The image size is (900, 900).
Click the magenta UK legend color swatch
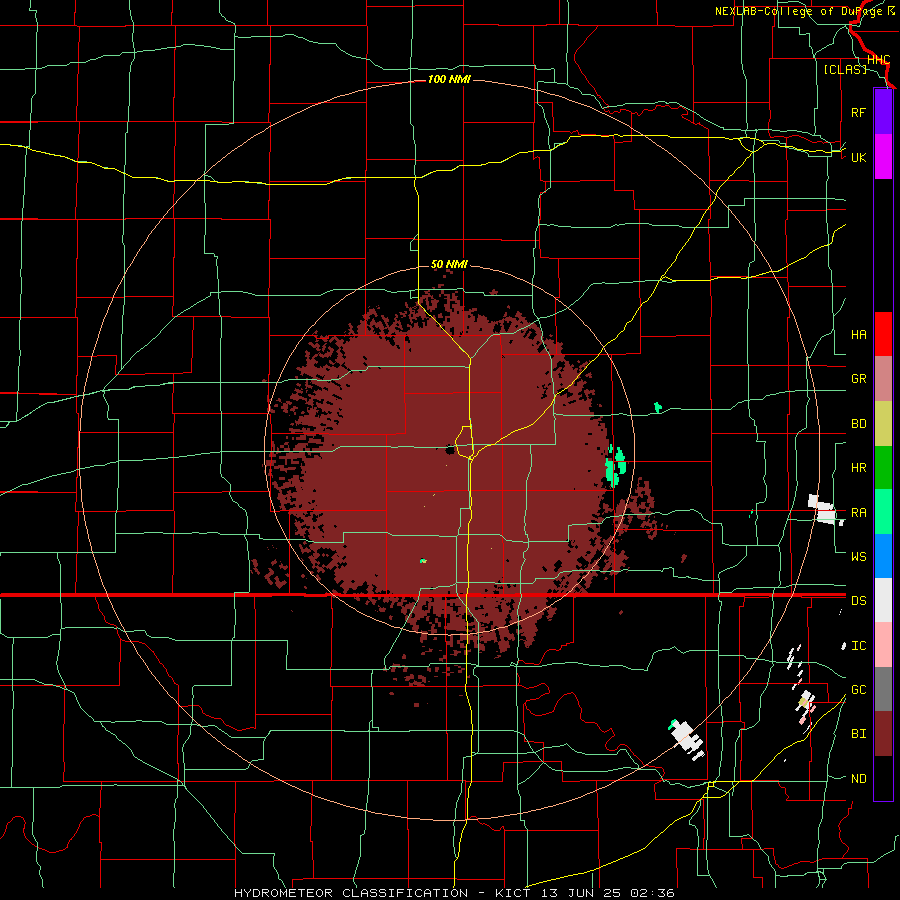(x=883, y=157)
